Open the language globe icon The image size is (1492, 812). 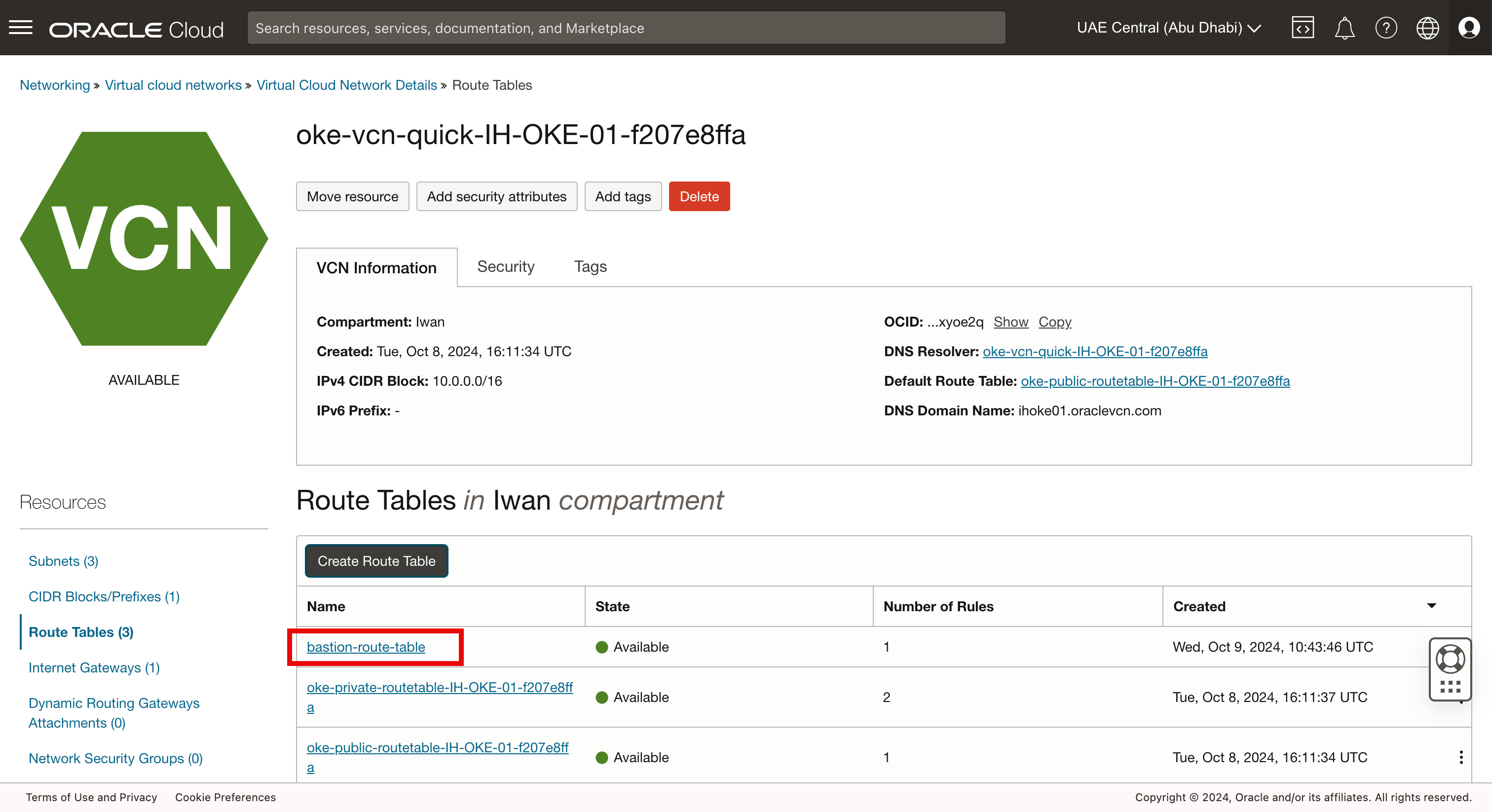pyautogui.click(x=1427, y=28)
